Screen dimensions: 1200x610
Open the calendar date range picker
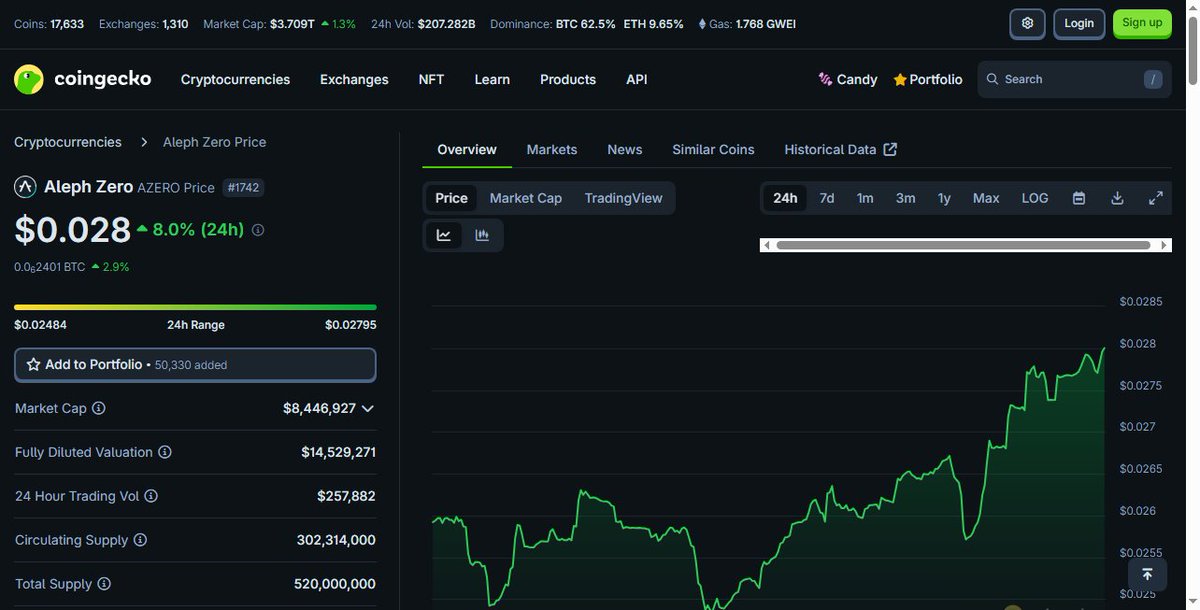point(1079,198)
